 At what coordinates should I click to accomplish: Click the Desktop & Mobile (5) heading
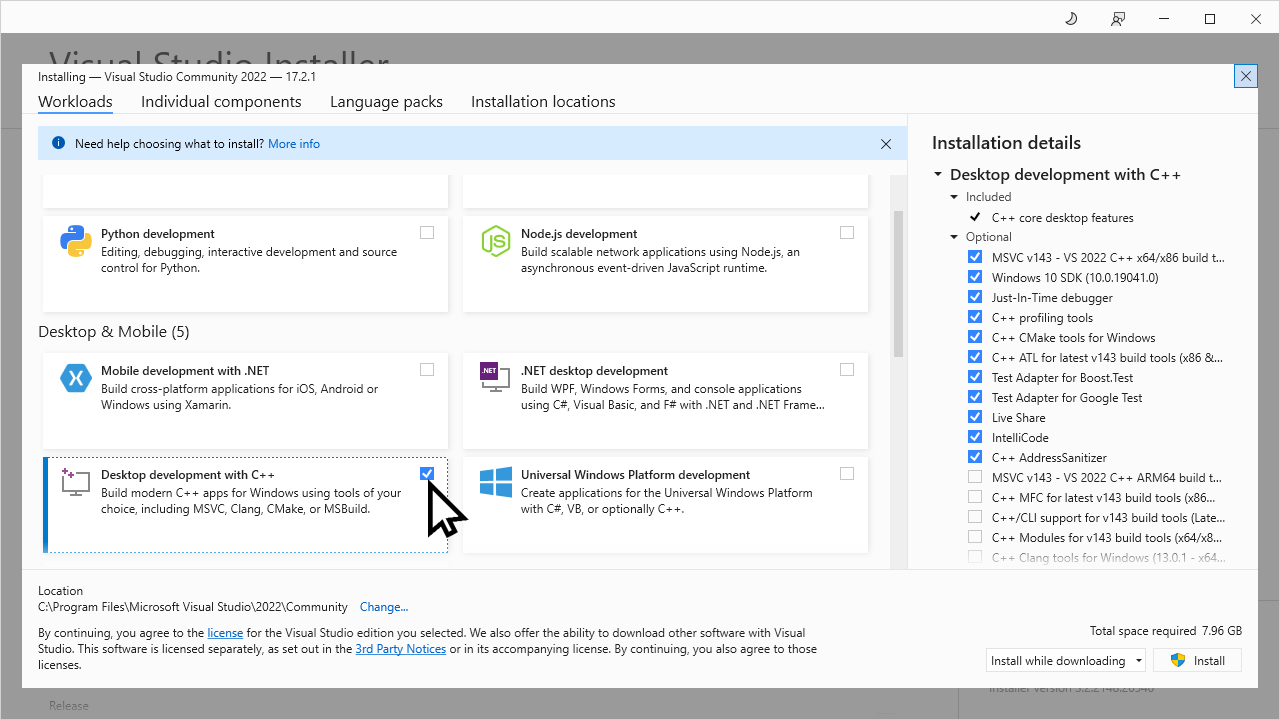pos(114,332)
